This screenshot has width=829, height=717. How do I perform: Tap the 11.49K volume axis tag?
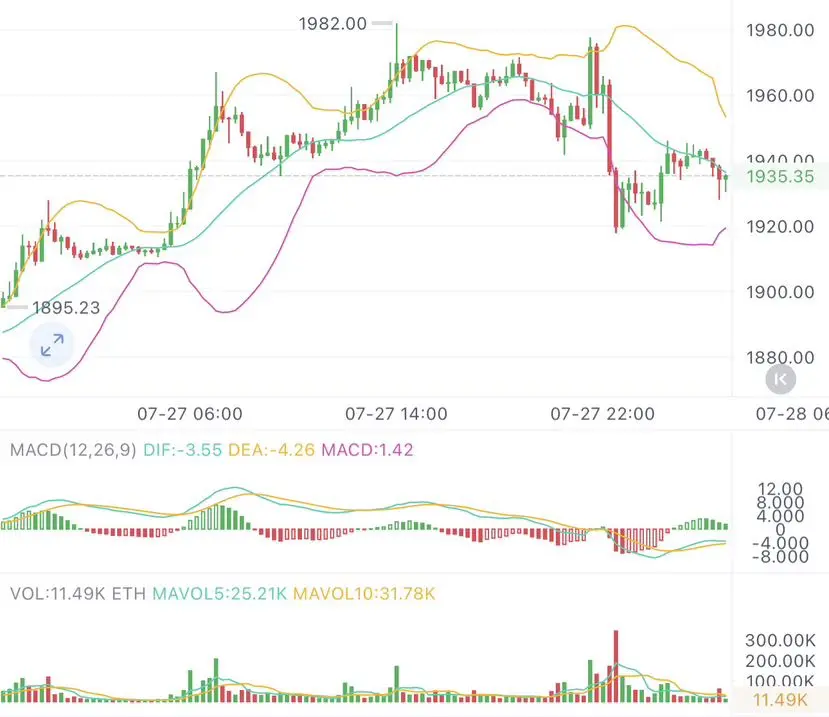coord(780,700)
